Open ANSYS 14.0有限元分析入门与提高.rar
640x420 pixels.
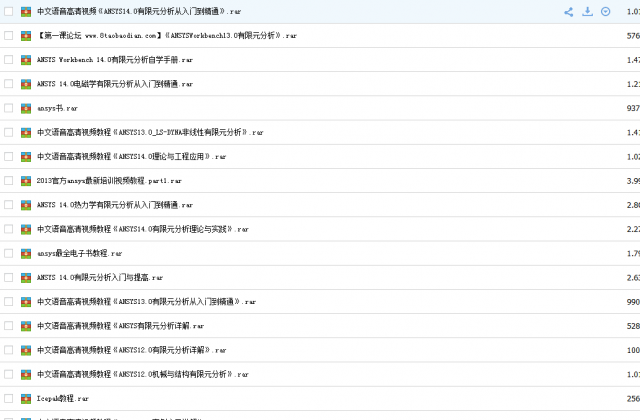pos(100,278)
